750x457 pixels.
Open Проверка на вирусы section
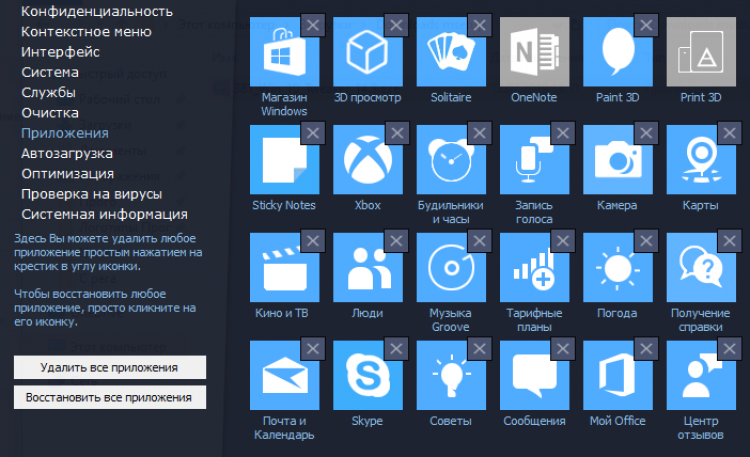91,194
